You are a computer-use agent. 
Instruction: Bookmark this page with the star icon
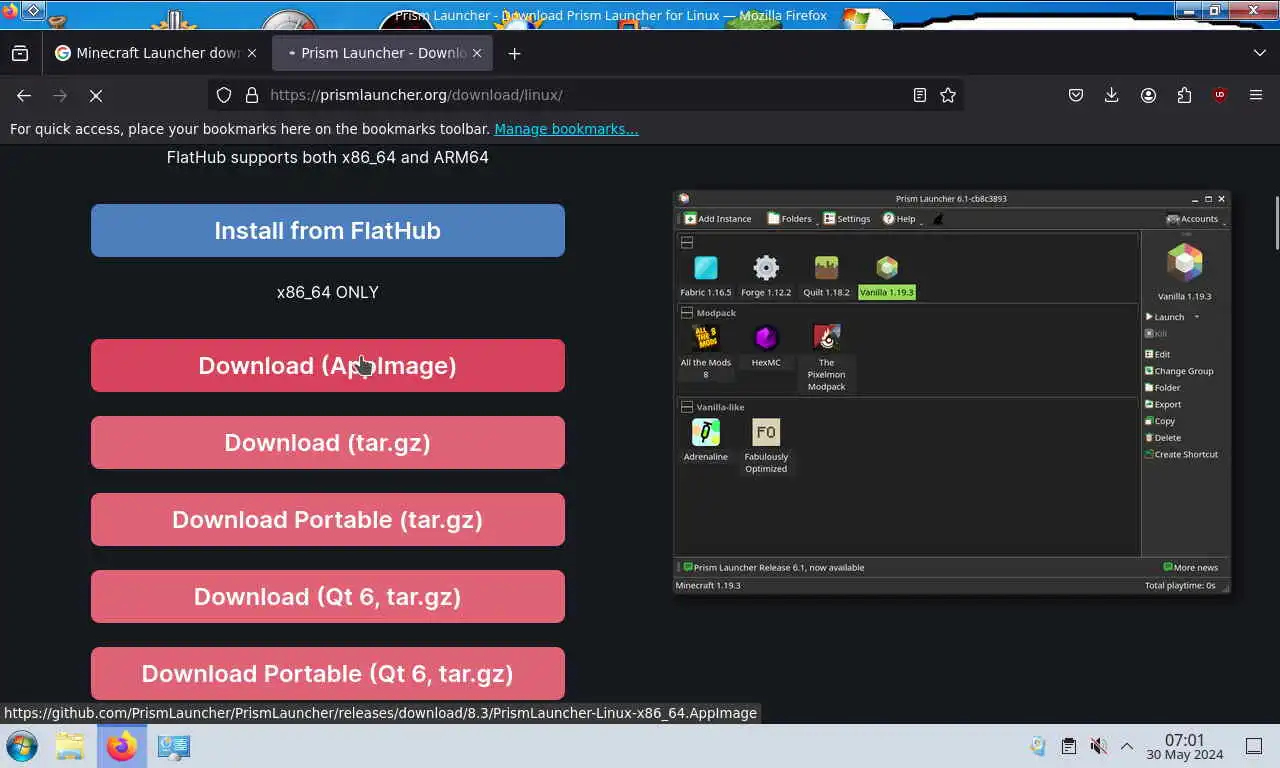[948, 95]
